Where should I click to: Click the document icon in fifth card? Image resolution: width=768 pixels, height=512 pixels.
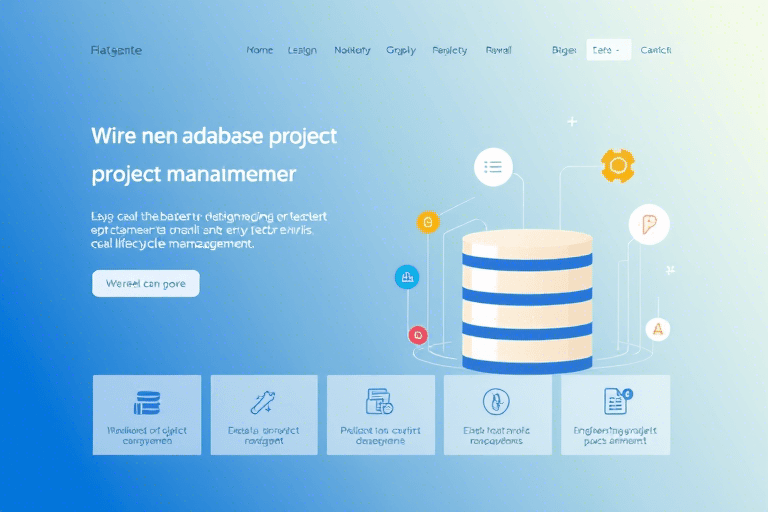[x=615, y=402]
